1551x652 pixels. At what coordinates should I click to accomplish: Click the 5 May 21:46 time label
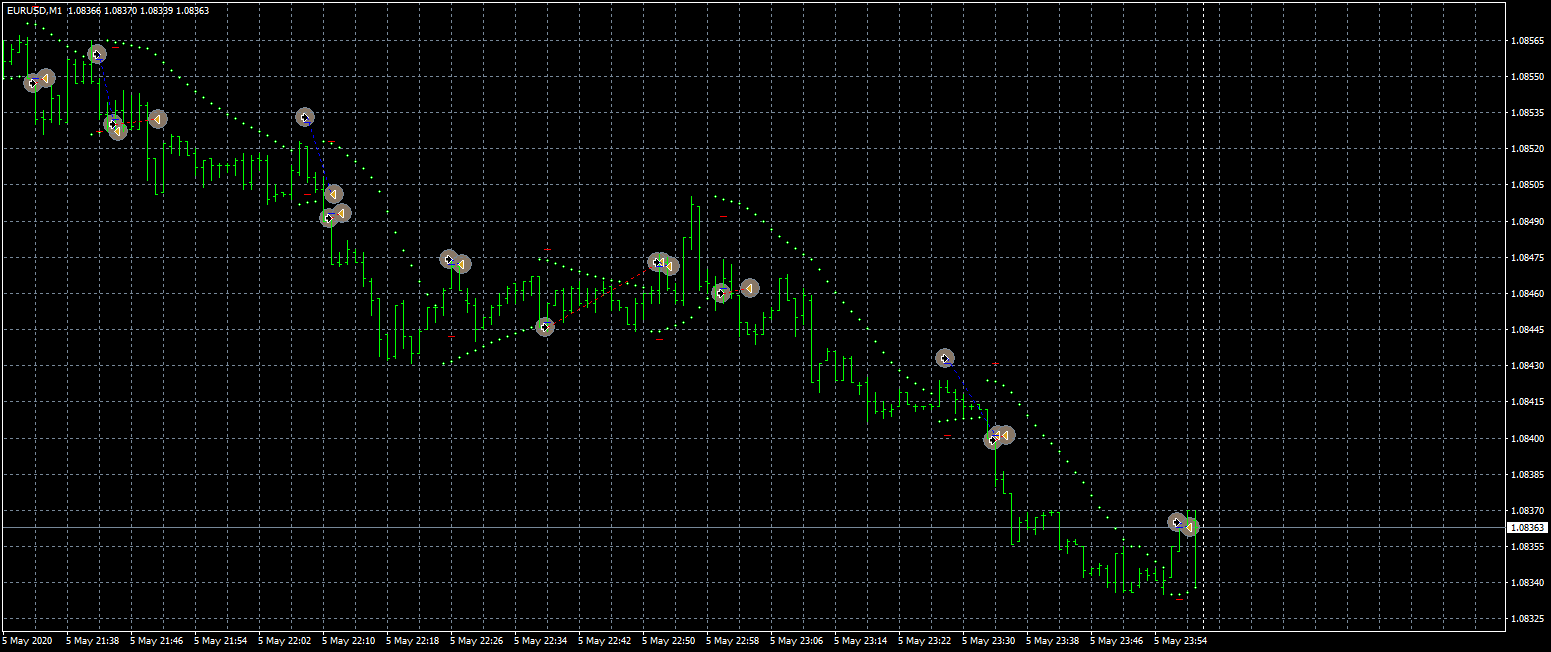click(x=157, y=640)
